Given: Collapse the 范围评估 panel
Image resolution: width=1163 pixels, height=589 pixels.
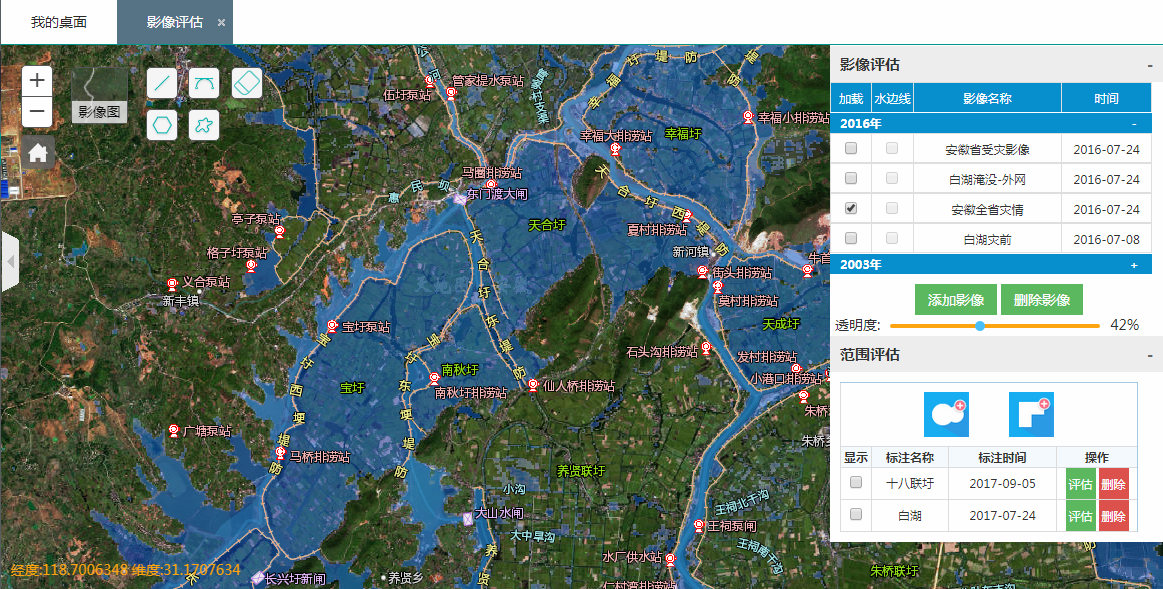Looking at the screenshot, I should point(1151,355).
